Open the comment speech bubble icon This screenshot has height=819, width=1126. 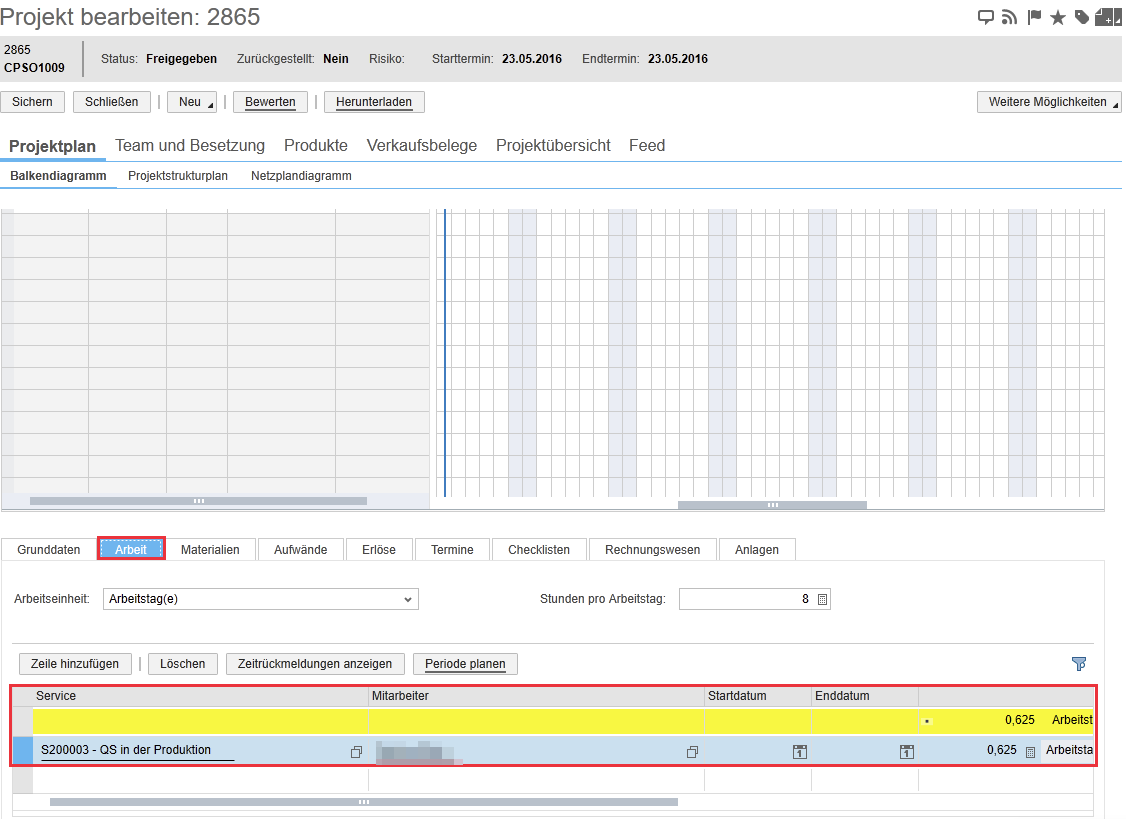point(986,17)
